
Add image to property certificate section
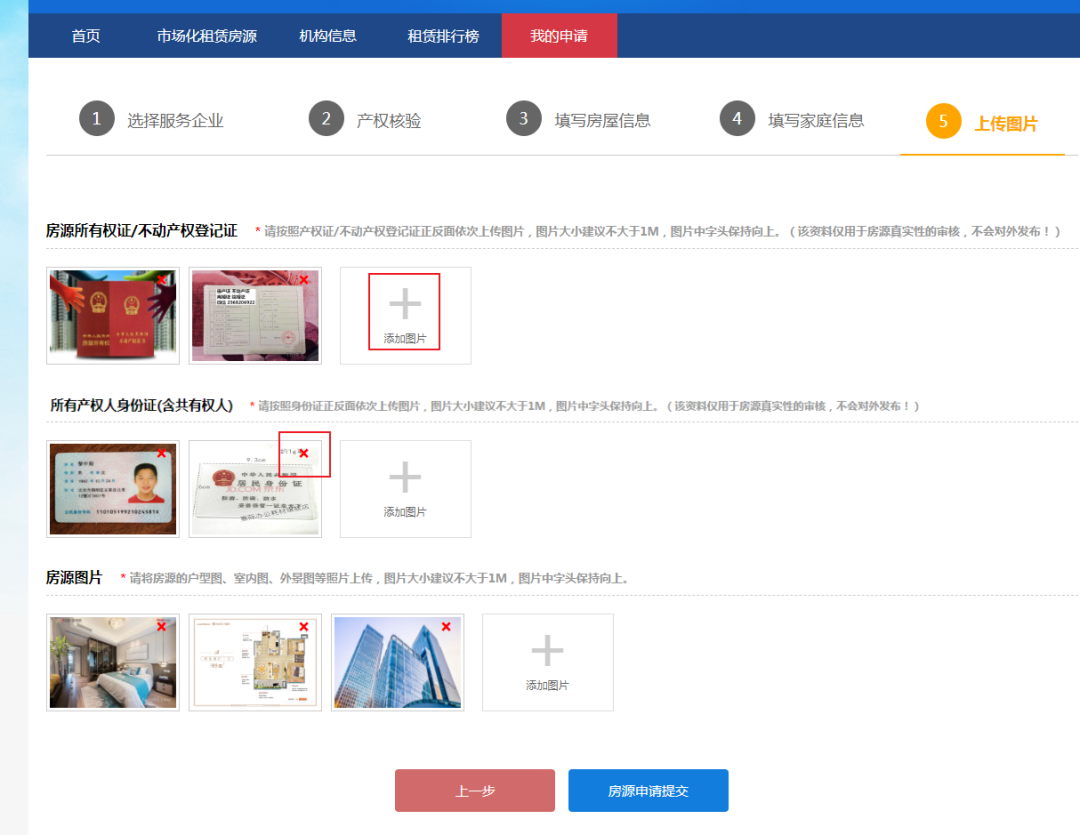(x=405, y=315)
